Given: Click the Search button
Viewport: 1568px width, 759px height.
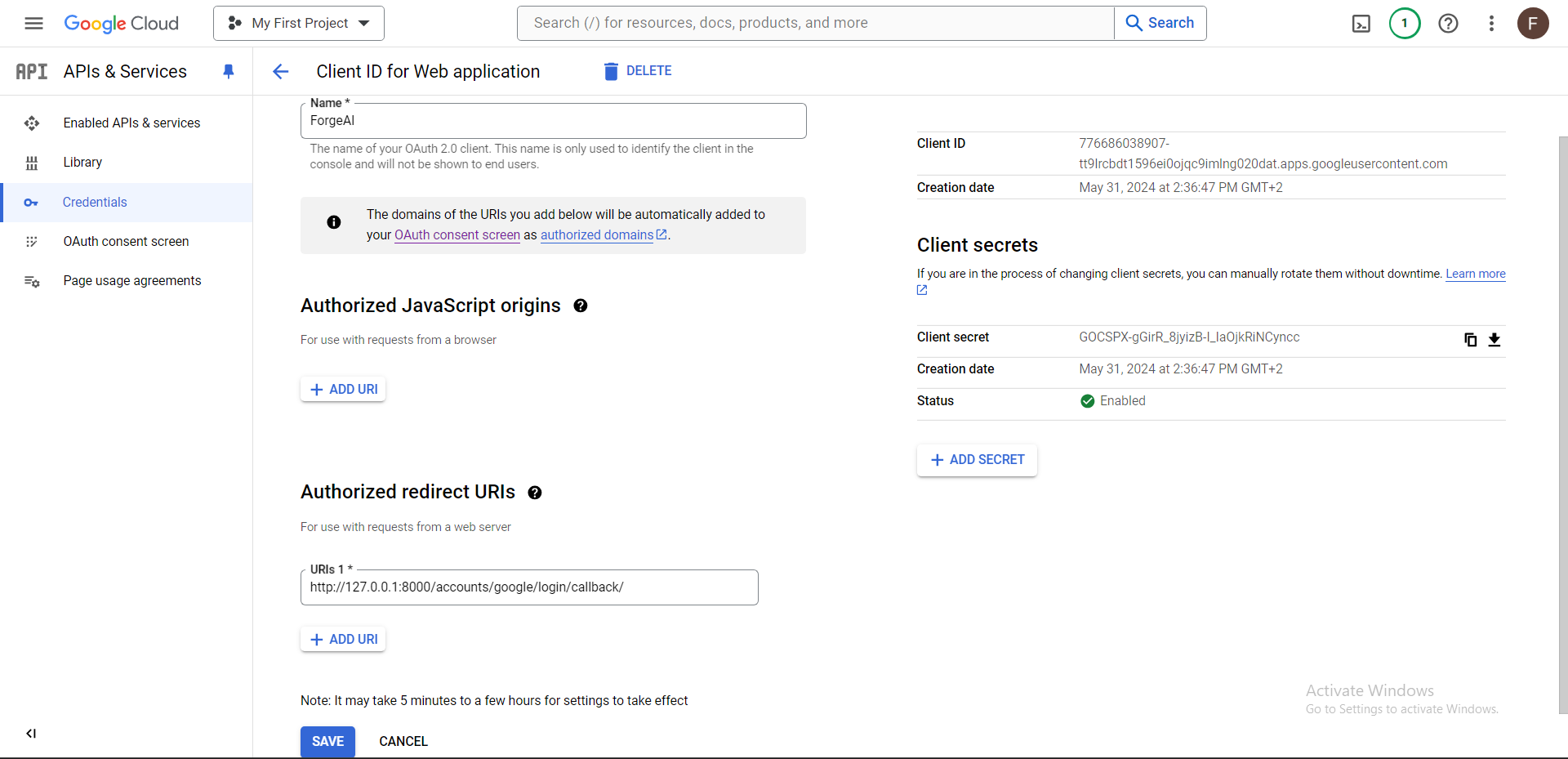Looking at the screenshot, I should click(x=1160, y=23).
